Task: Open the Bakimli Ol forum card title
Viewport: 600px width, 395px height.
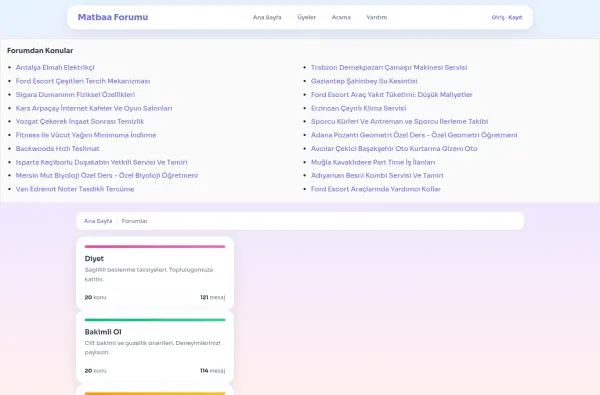Action: [x=103, y=332]
